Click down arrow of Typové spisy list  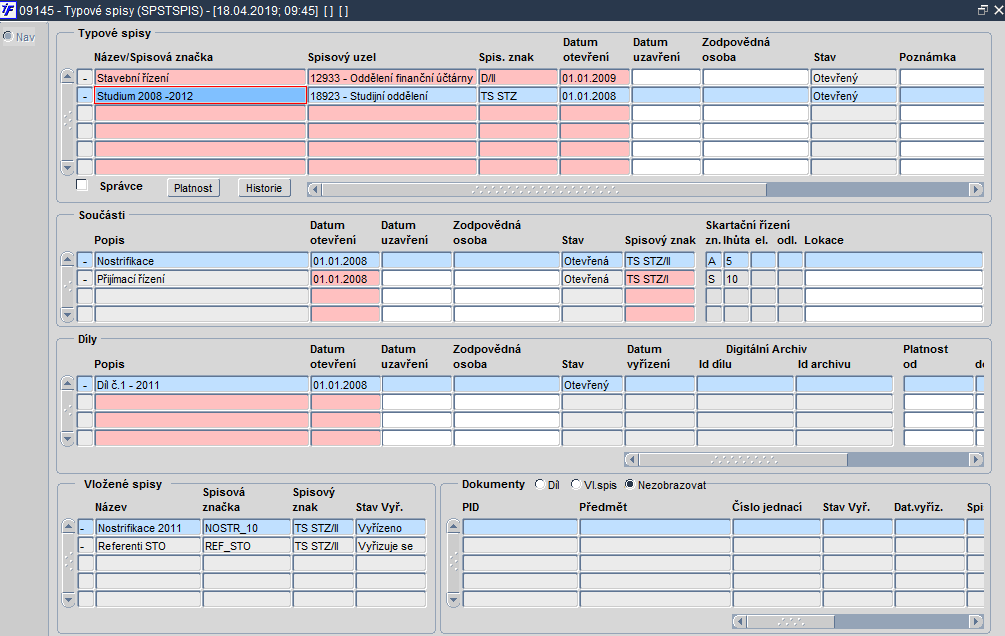point(67,168)
